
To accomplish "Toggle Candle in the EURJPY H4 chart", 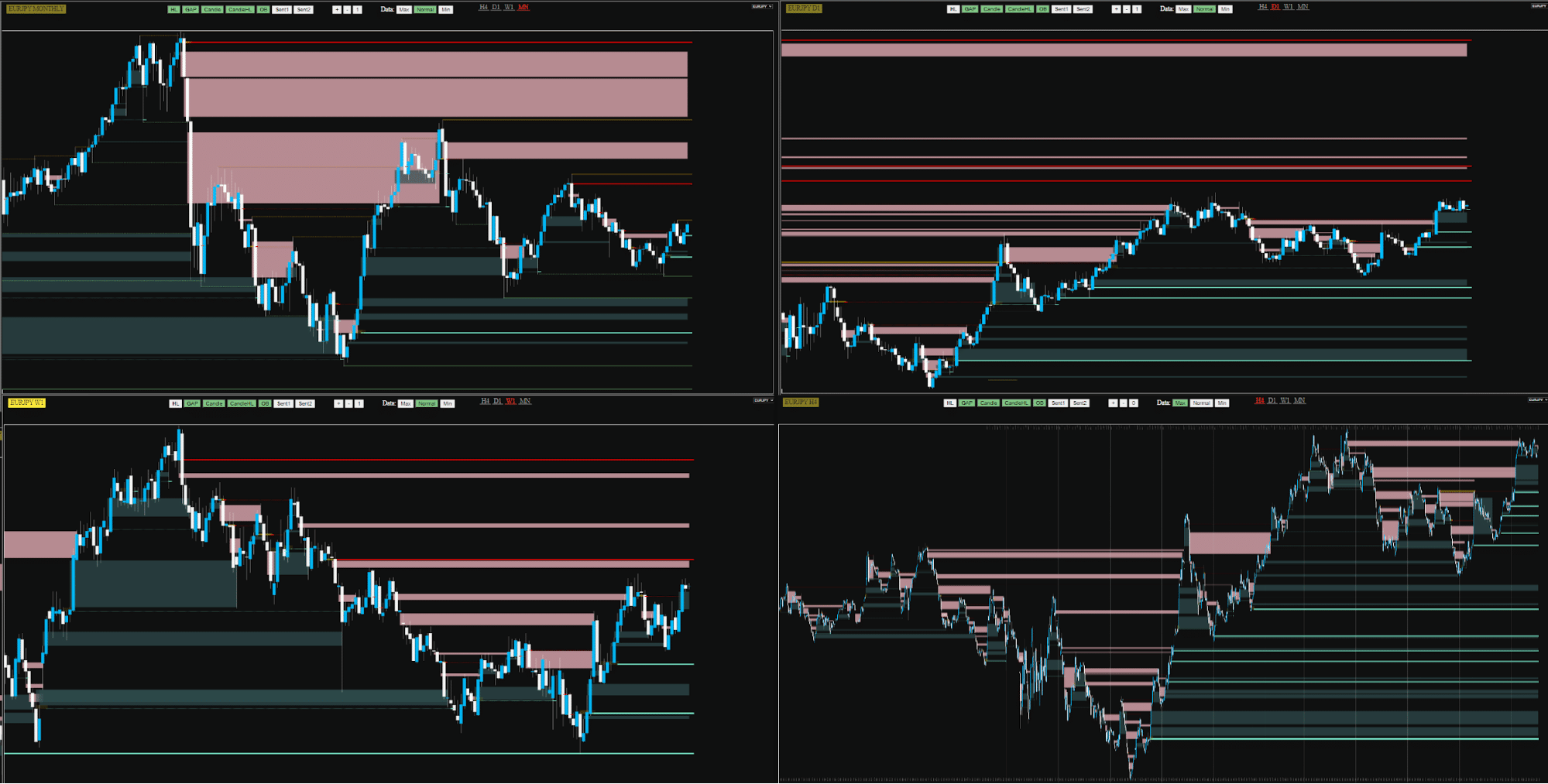I will click(x=988, y=403).
